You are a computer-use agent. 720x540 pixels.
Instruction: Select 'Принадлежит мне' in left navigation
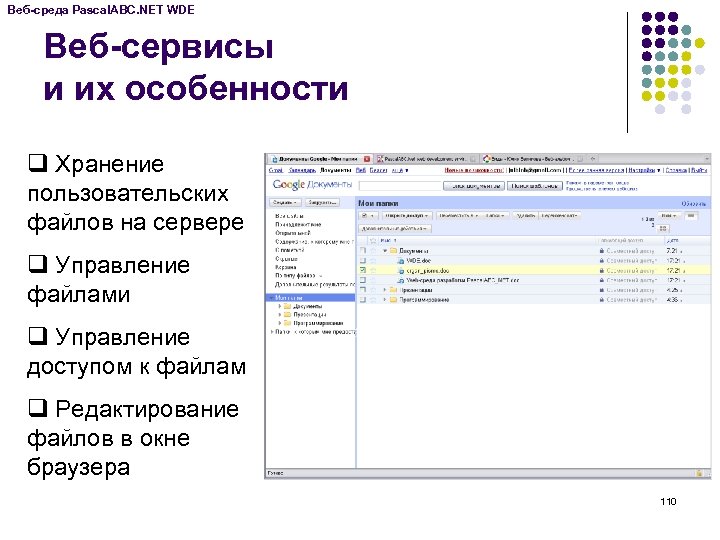[298, 225]
